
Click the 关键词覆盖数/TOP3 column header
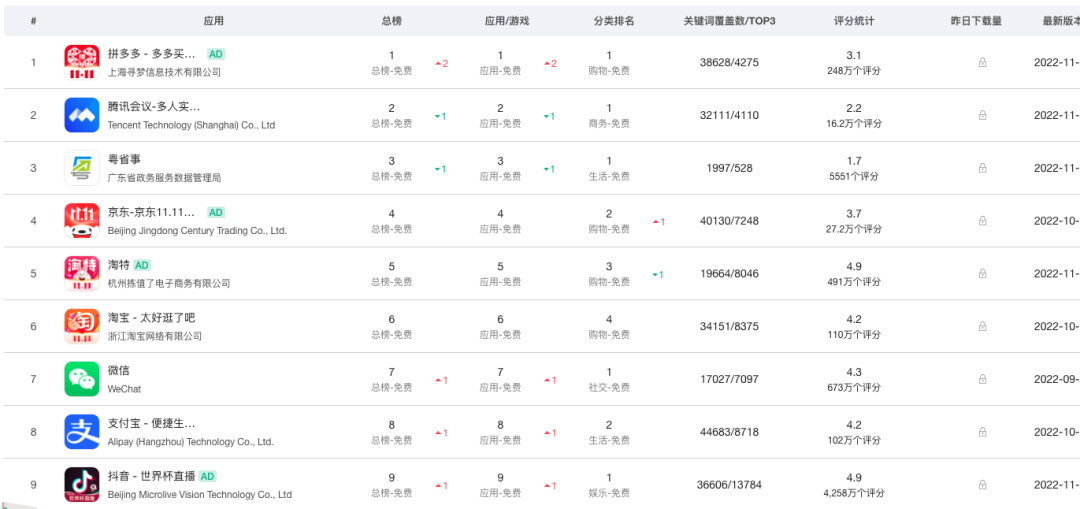click(x=729, y=21)
